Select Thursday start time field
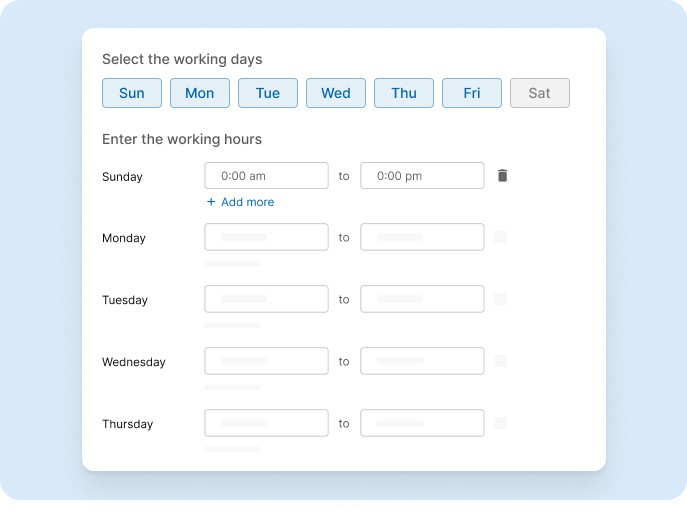Screen dimensions: 687x515 click(x=266, y=423)
